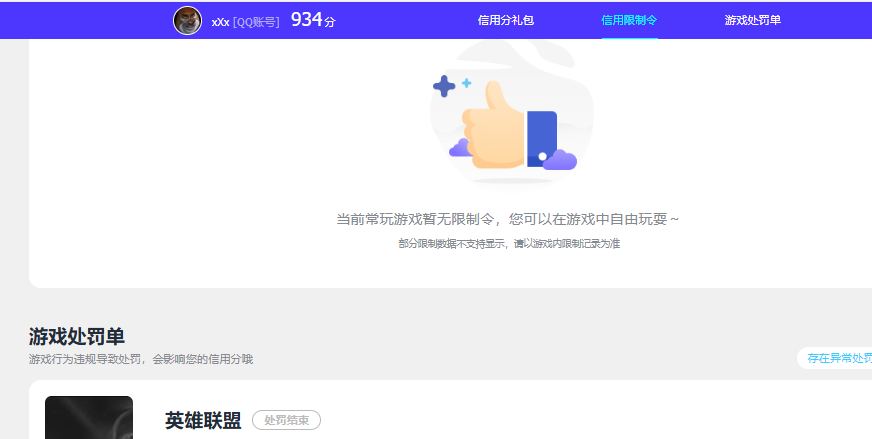Click the 处罚结束 status badge
The height and width of the screenshot is (439, 872).
click(286, 420)
